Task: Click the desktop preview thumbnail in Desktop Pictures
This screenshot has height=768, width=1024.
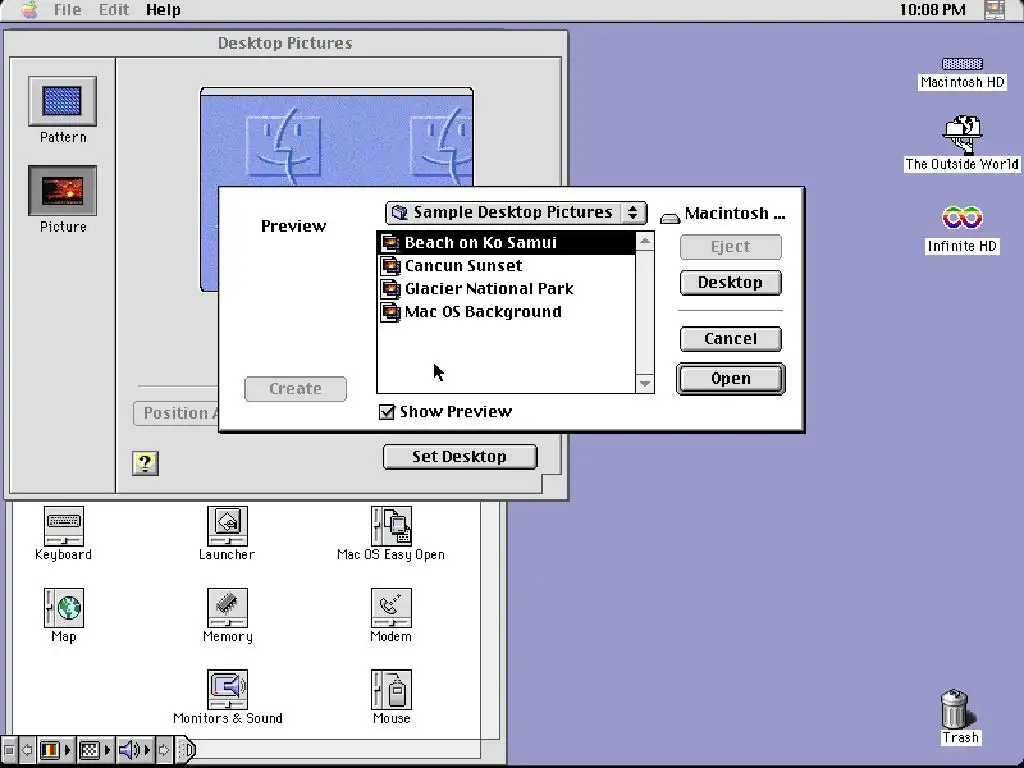Action: coord(337,137)
